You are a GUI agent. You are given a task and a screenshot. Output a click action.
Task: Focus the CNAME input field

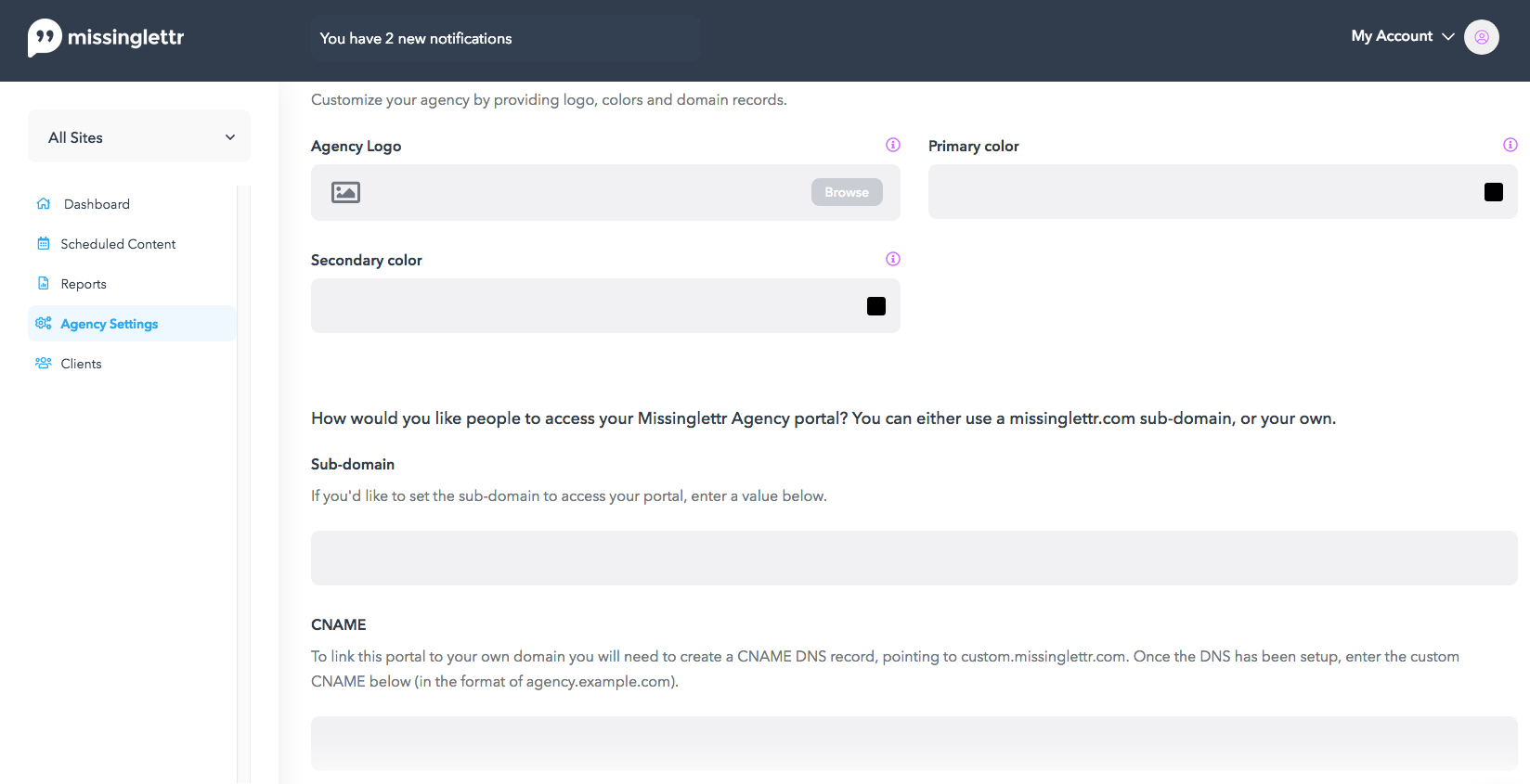(x=914, y=743)
